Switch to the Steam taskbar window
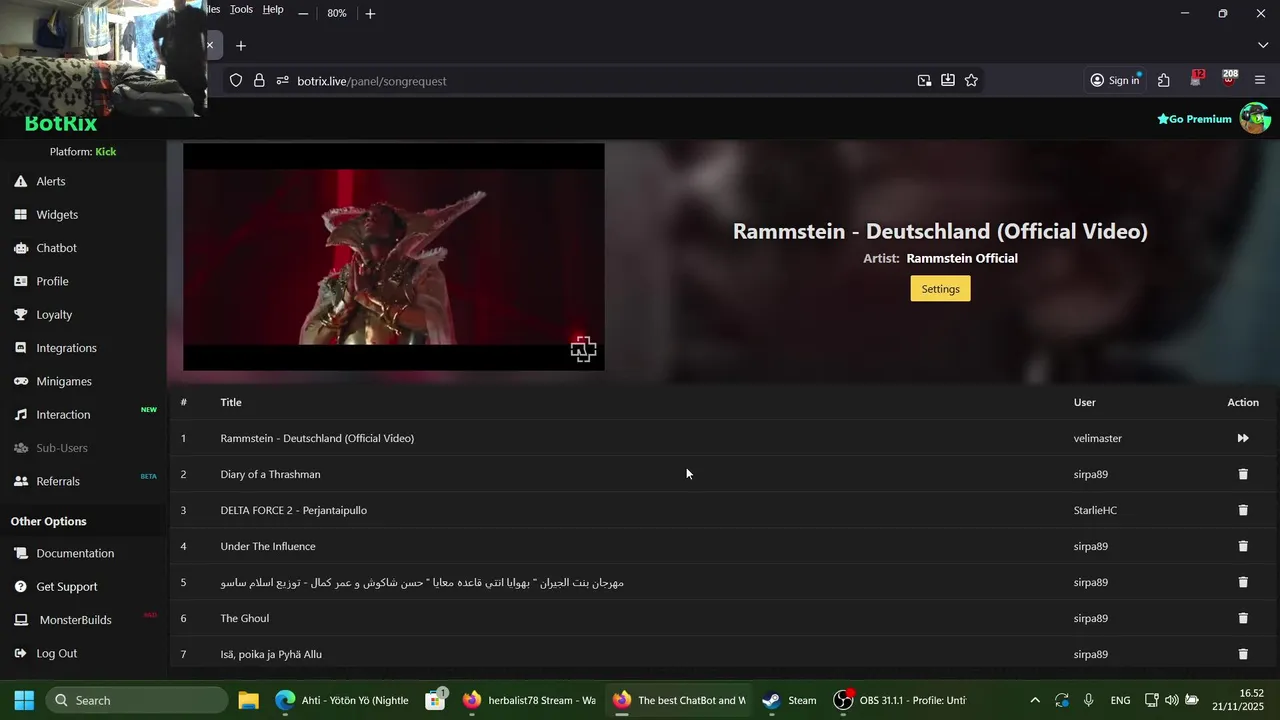This screenshot has width=1280, height=720. [x=790, y=700]
